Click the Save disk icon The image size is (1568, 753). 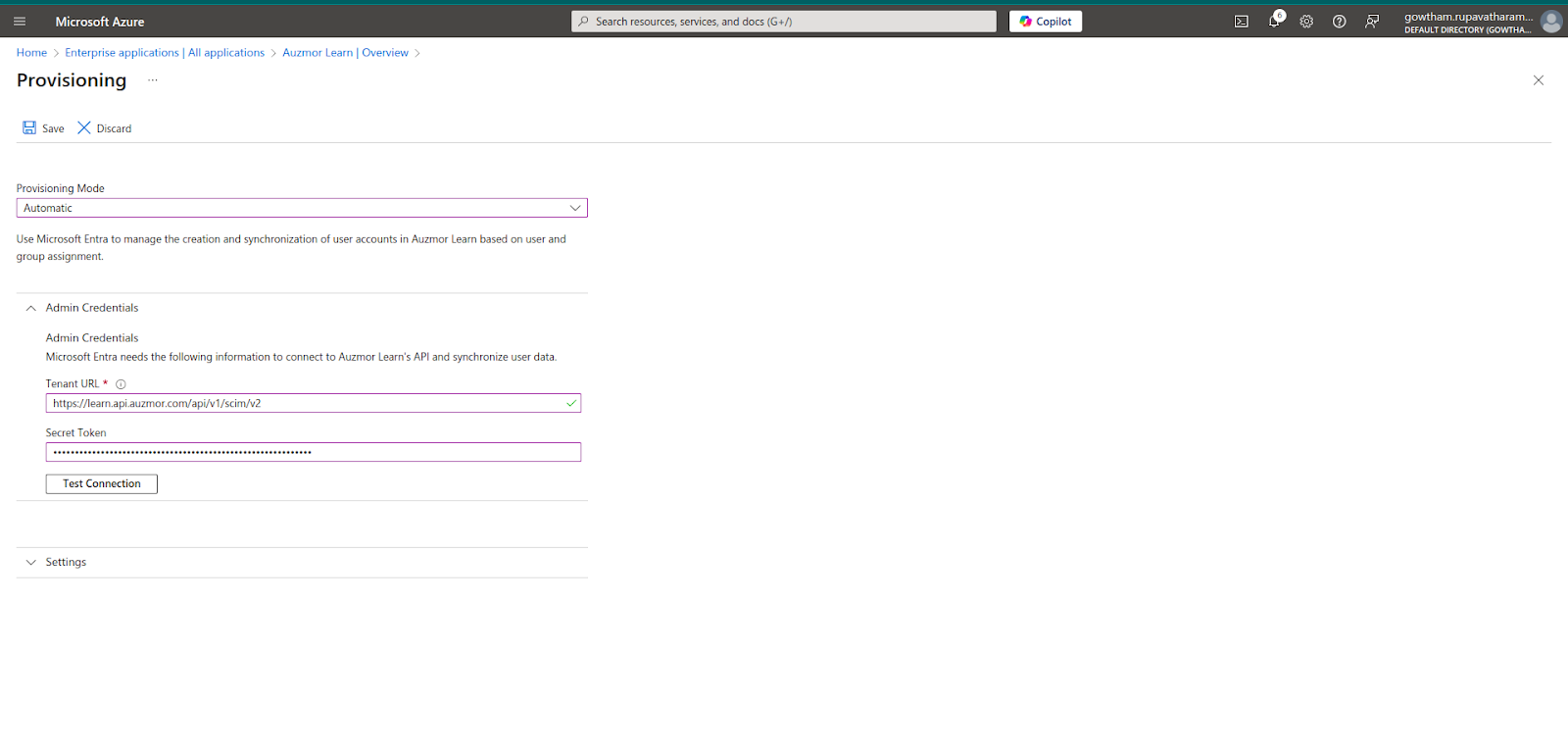click(29, 128)
